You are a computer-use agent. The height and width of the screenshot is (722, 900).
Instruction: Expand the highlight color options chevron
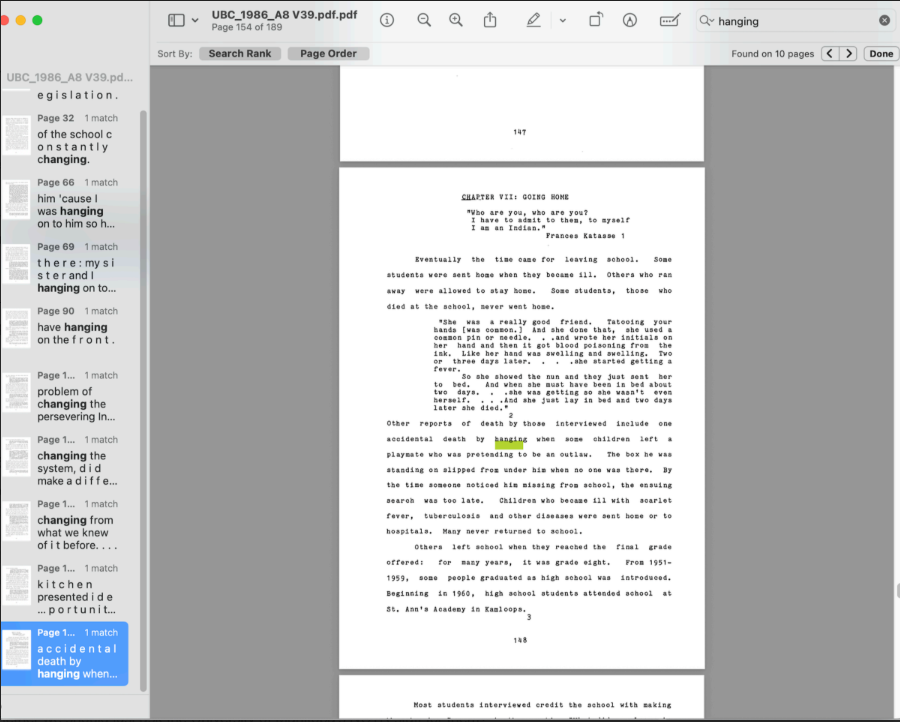(x=562, y=21)
